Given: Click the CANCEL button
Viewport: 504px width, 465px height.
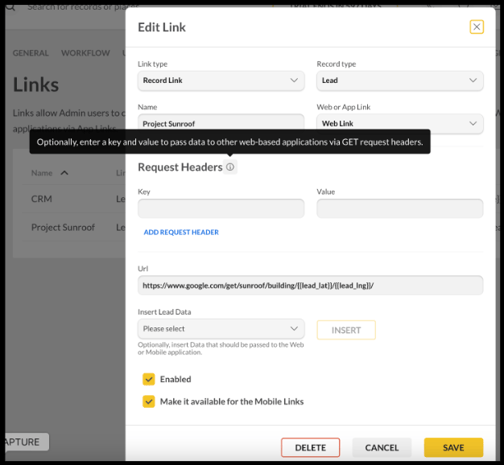Looking at the screenshot, I should [382, 447].
